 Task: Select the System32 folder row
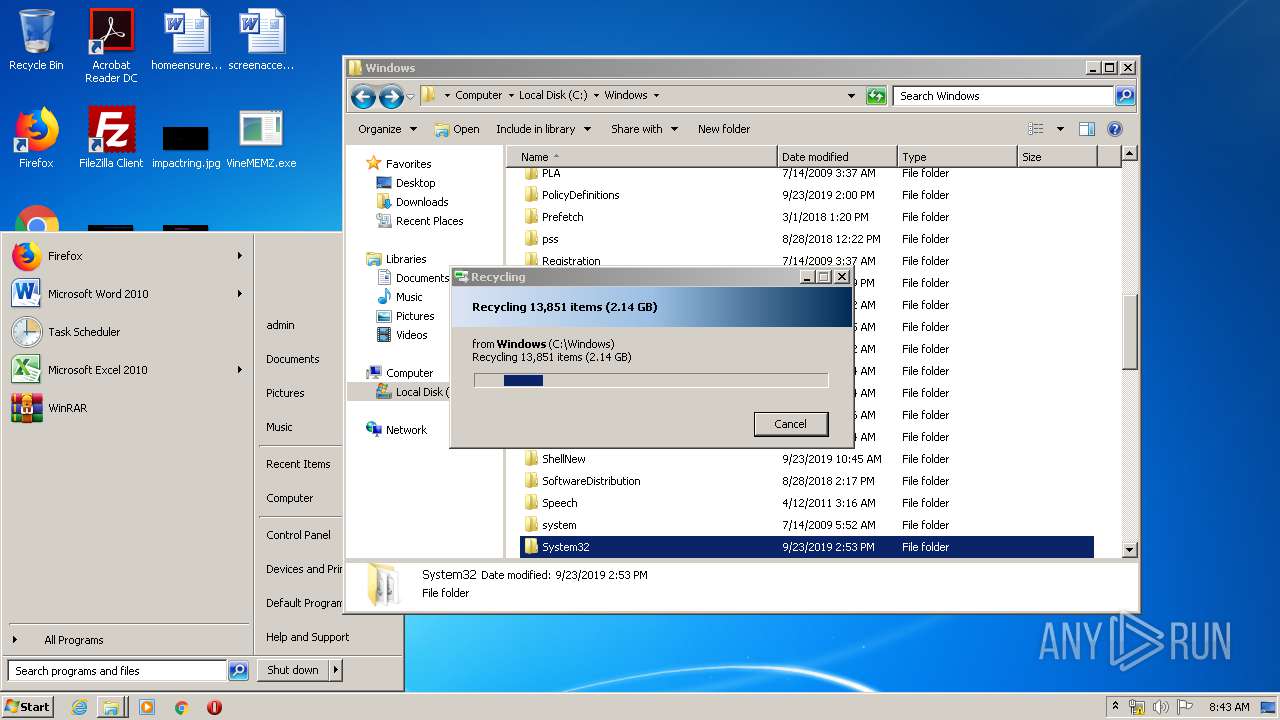806,547
